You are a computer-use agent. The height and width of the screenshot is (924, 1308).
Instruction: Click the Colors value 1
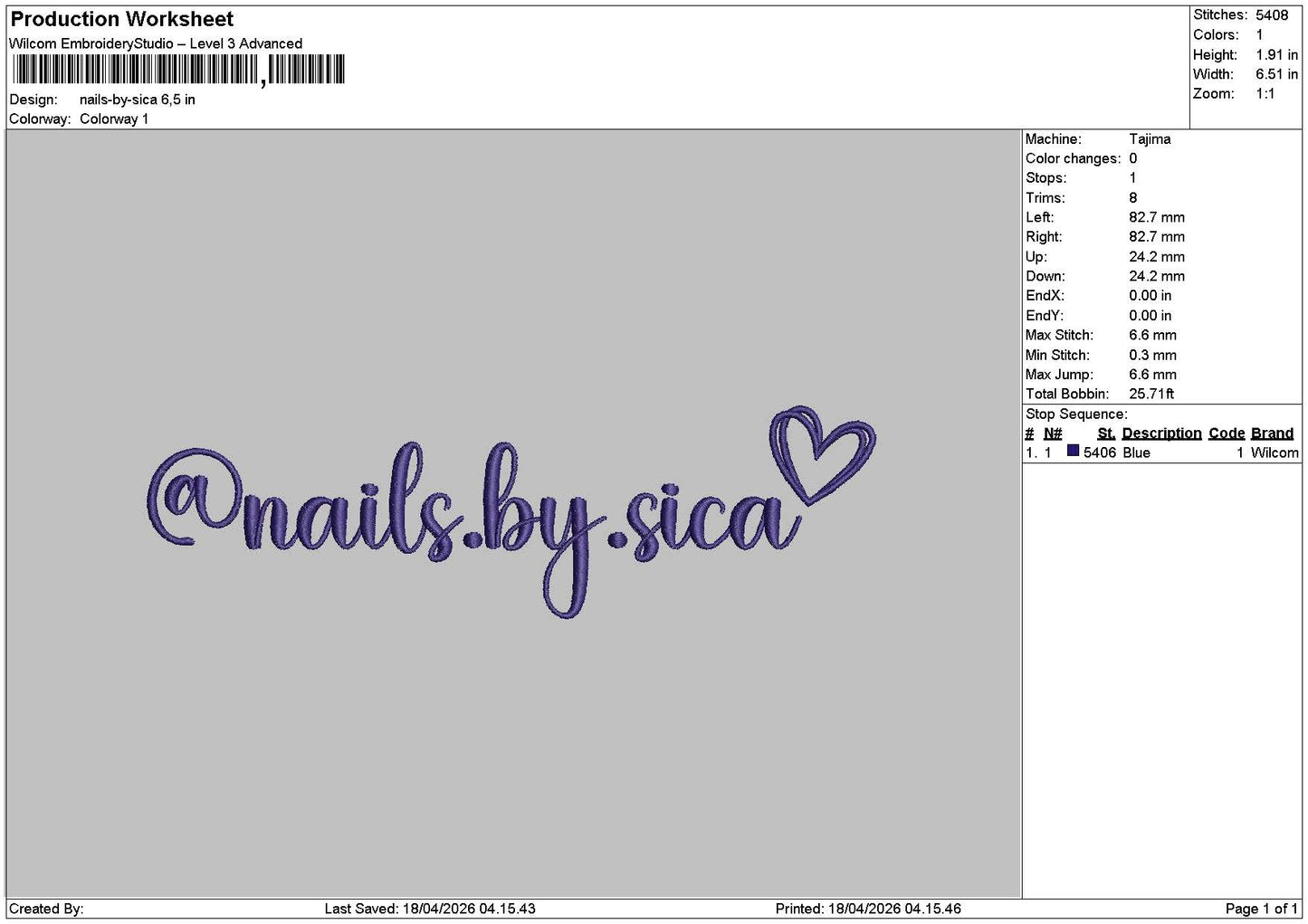pyautogui.click(x=1259, y=35)
